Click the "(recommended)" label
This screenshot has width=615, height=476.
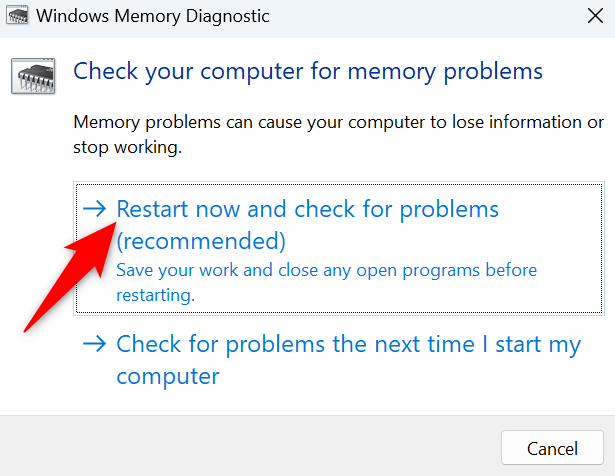(x=201, y=241)
